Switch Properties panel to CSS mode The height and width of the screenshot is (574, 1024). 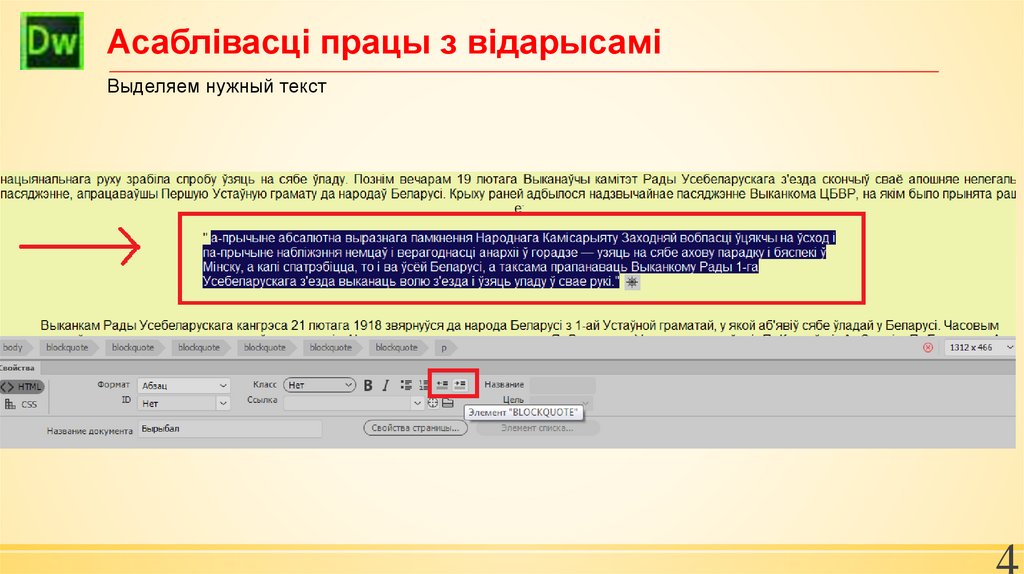22,404
